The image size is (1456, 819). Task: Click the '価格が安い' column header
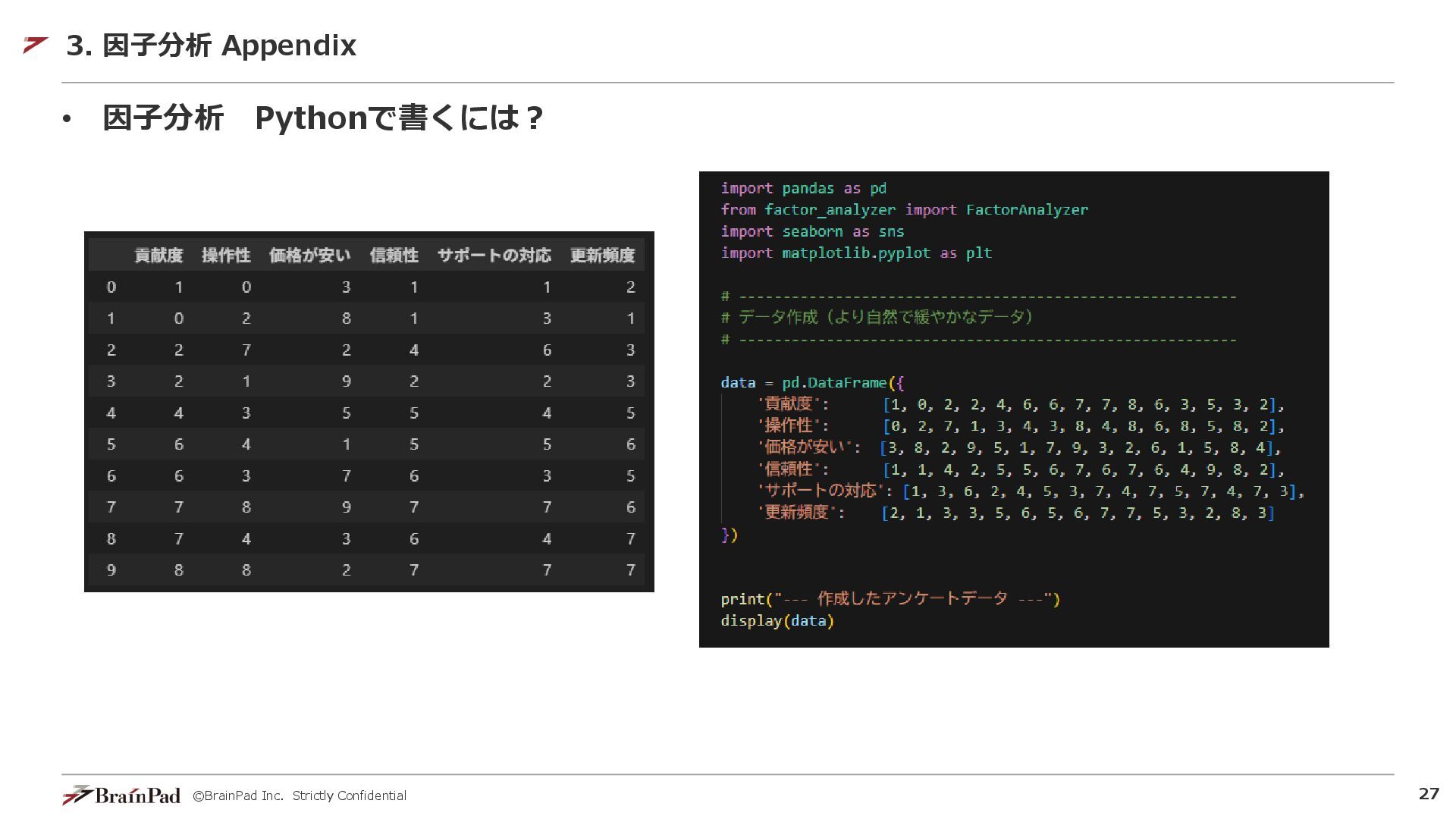309,256
